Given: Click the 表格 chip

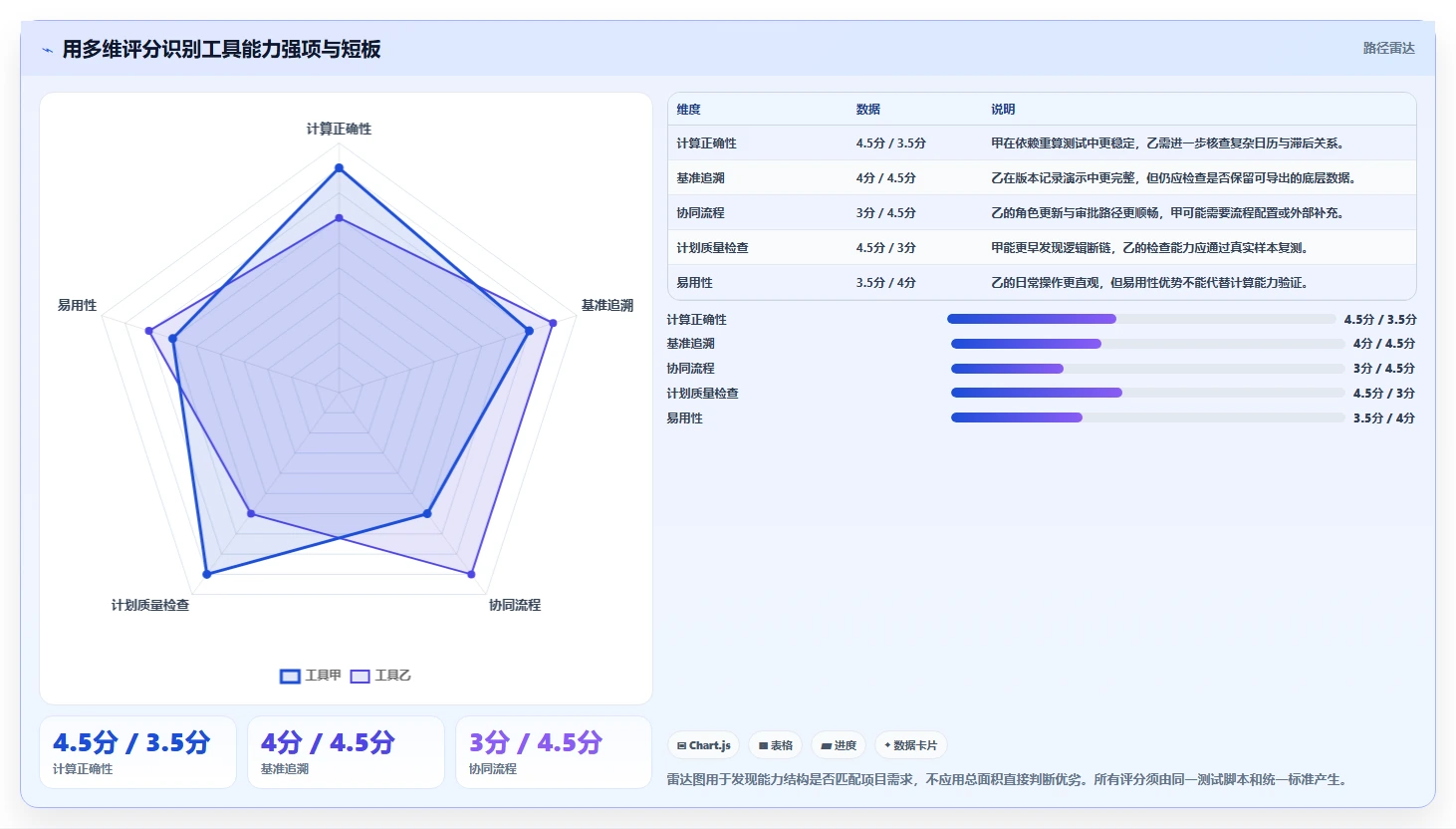Looking at the screenshot, I should coord(776,745).
